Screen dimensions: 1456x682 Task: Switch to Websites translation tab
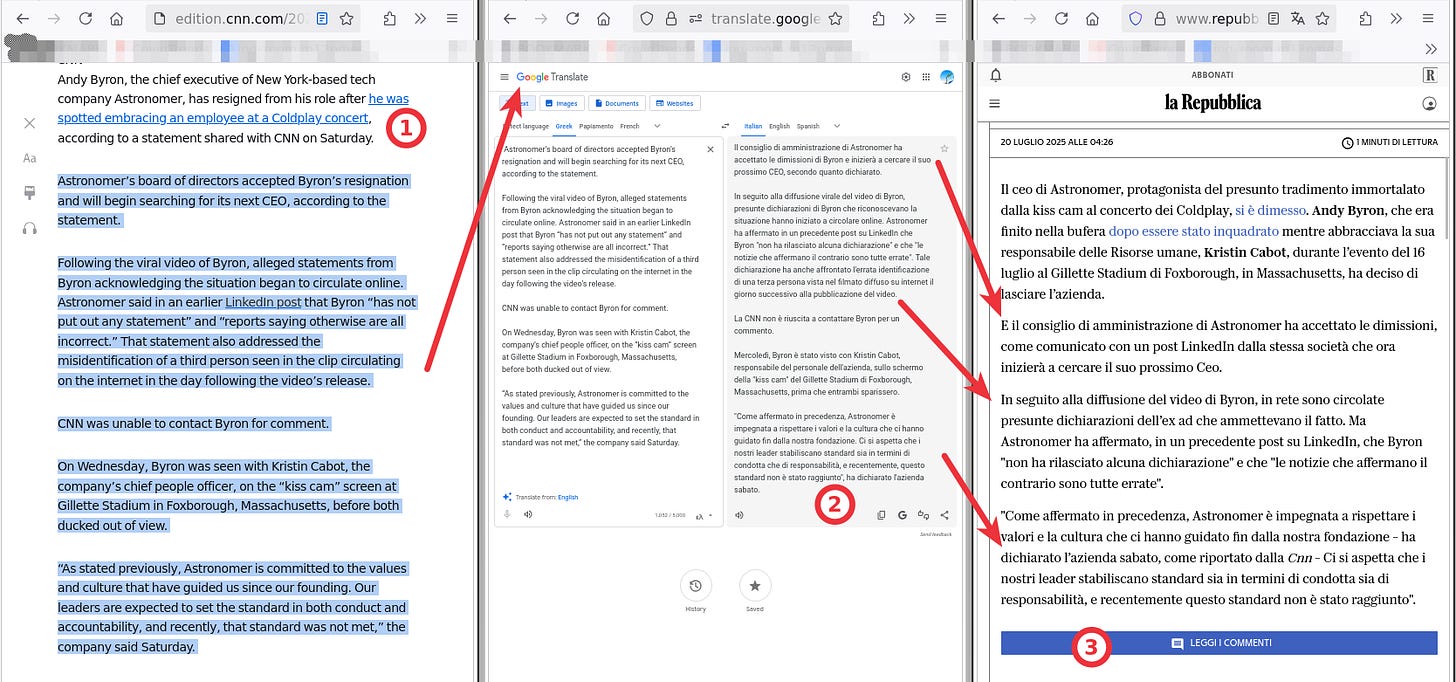click(x=675, y=103)
